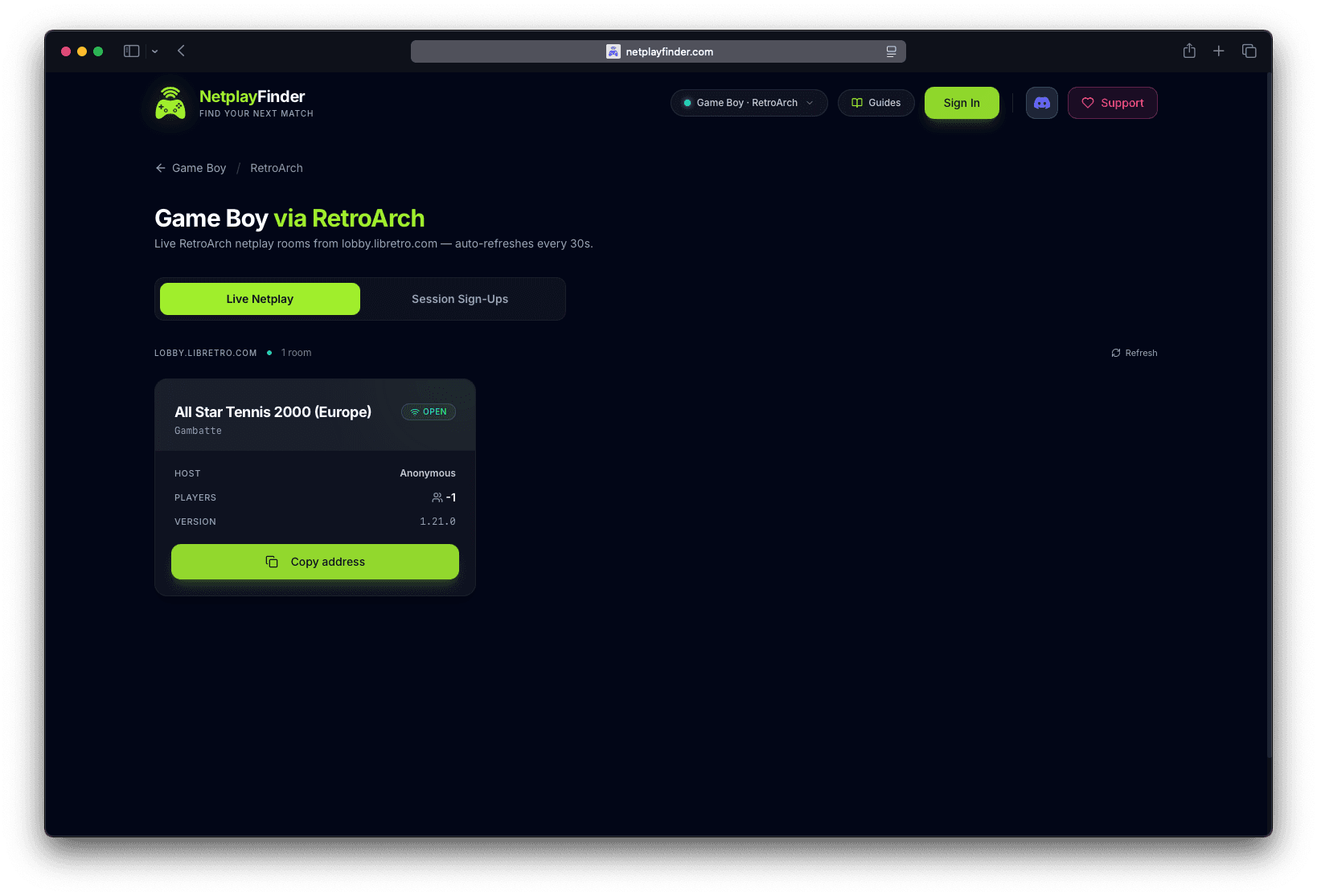Image resolution: width=1317 pixels, height=896 pixels.
Task: Click the reader view icon in address bar
Action: [891, 51]
